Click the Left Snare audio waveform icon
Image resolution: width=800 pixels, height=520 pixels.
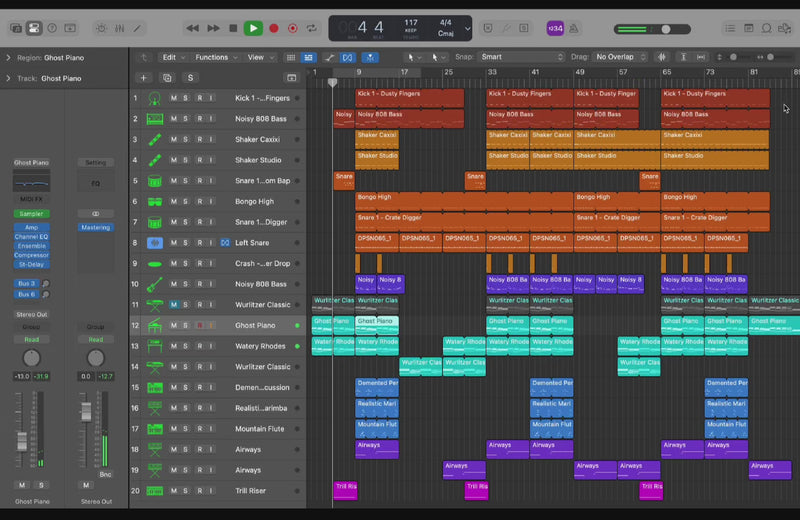155,243
